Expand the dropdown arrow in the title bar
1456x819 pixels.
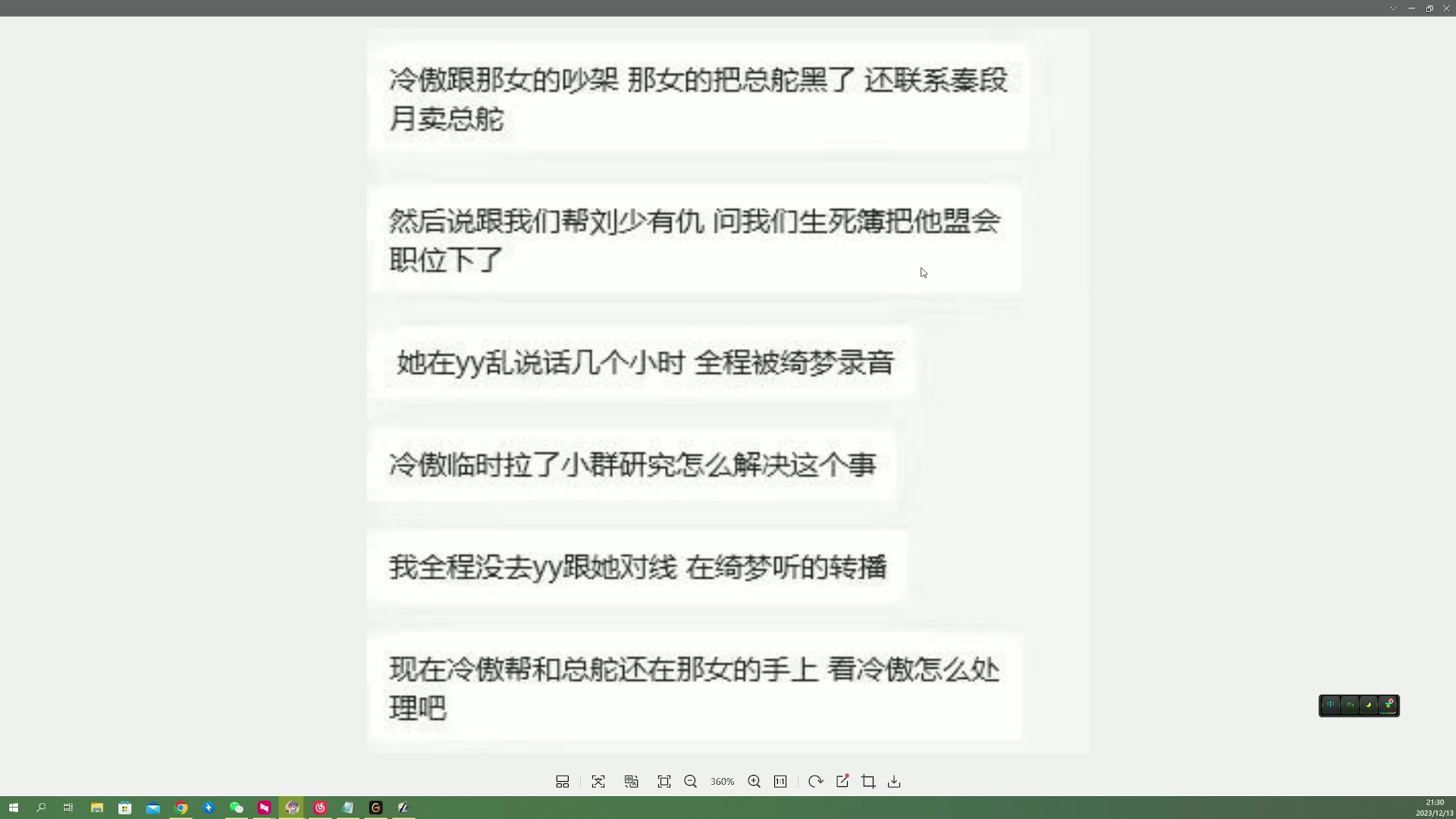(x=1394, y=8)
